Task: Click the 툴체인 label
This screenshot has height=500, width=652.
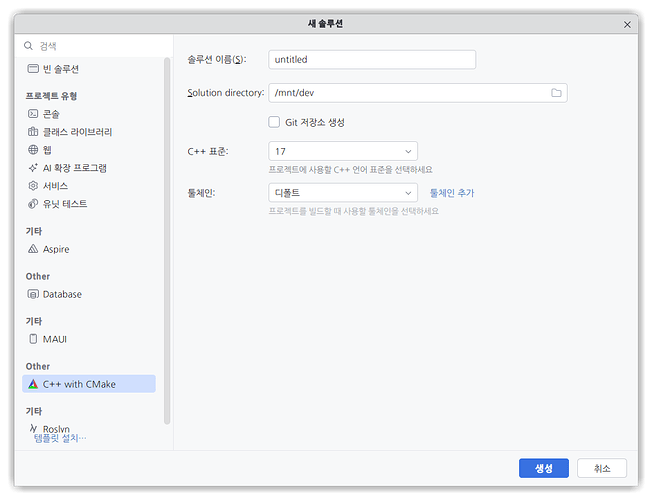Action: pyautogui.click(x=201, y=193)
